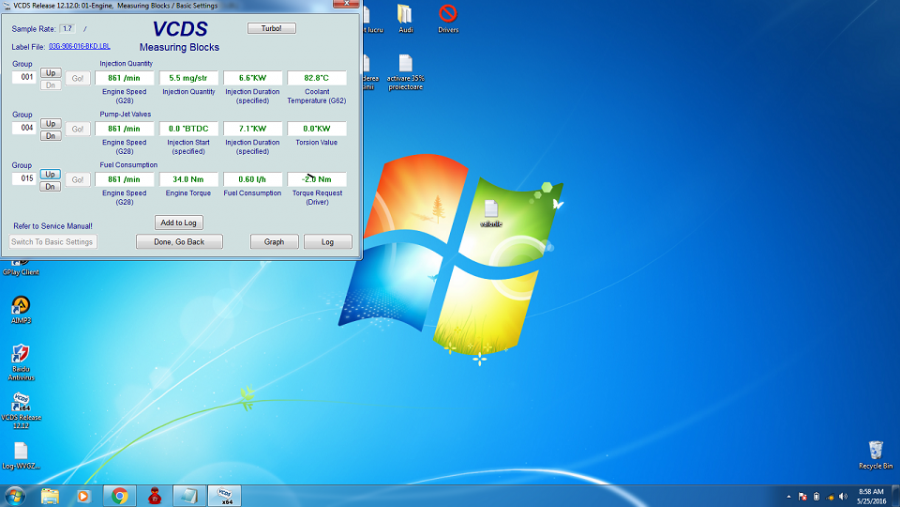The width and height of the screenshot is (900, 507).
Task: Open the AIMP3 desktop shortcut
Action: tap(20, 306)
